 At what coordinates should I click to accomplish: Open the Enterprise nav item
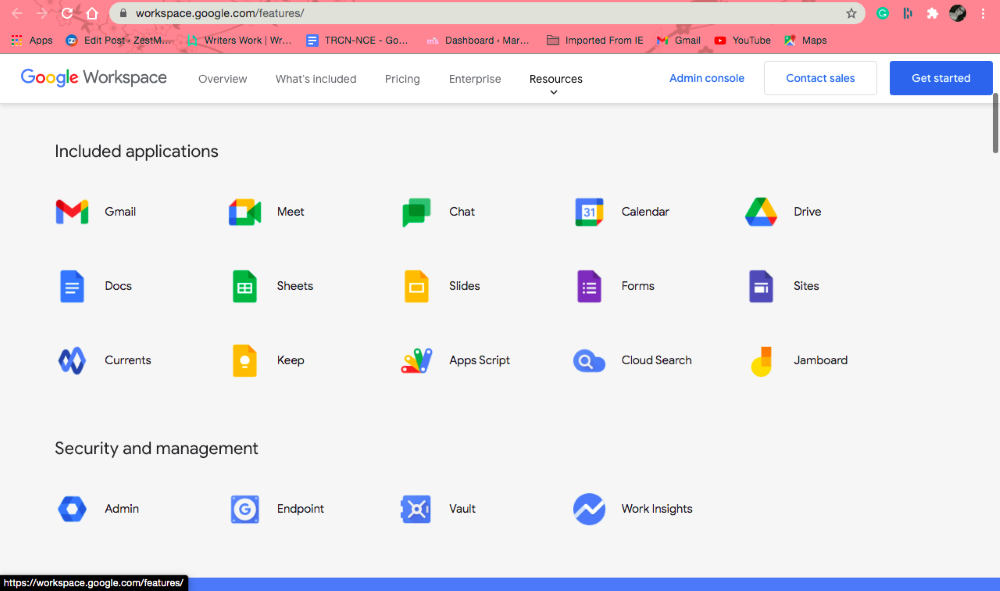point(475,79)
